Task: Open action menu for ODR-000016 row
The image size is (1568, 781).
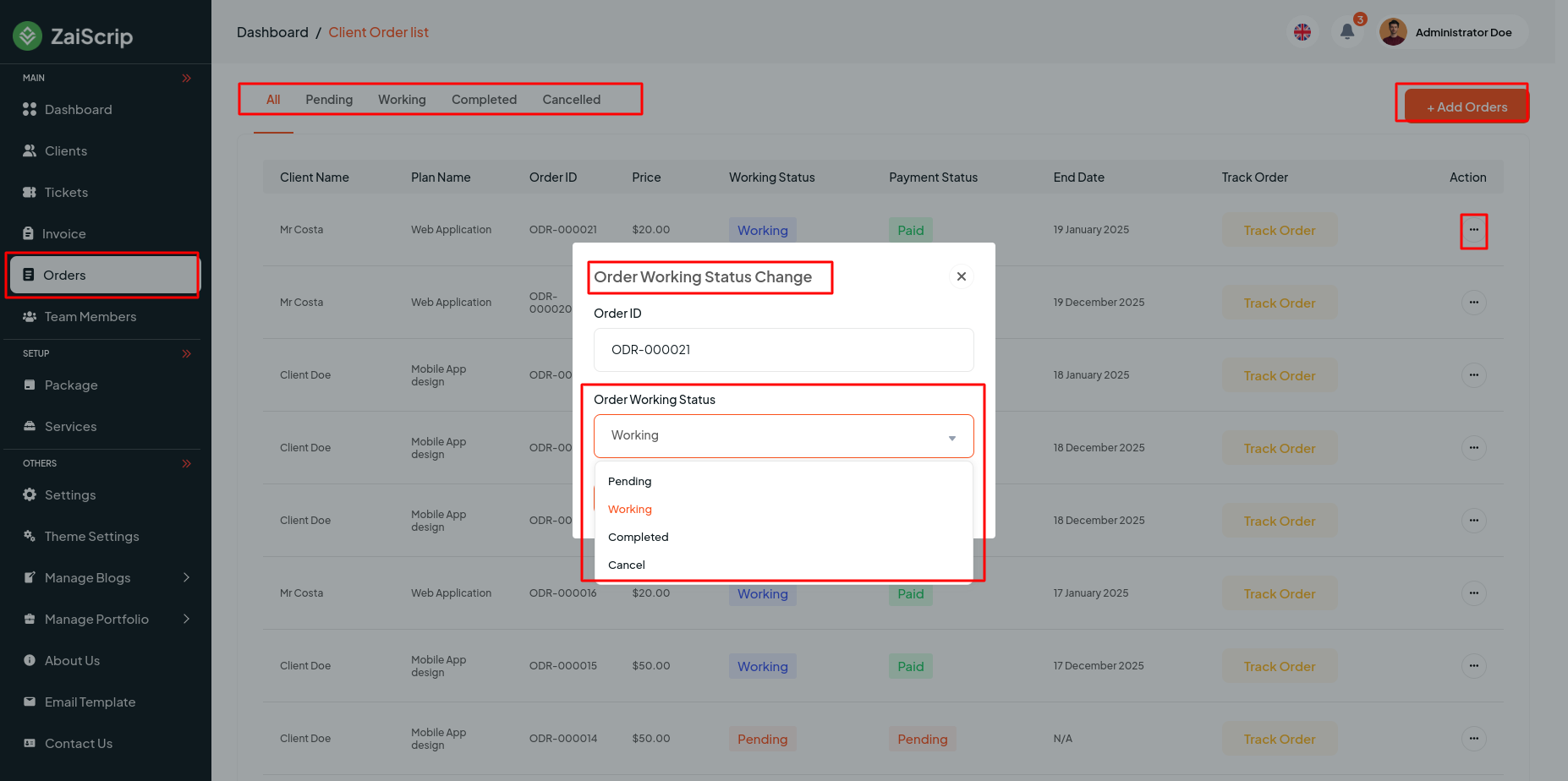Action: coord(1474,593)
